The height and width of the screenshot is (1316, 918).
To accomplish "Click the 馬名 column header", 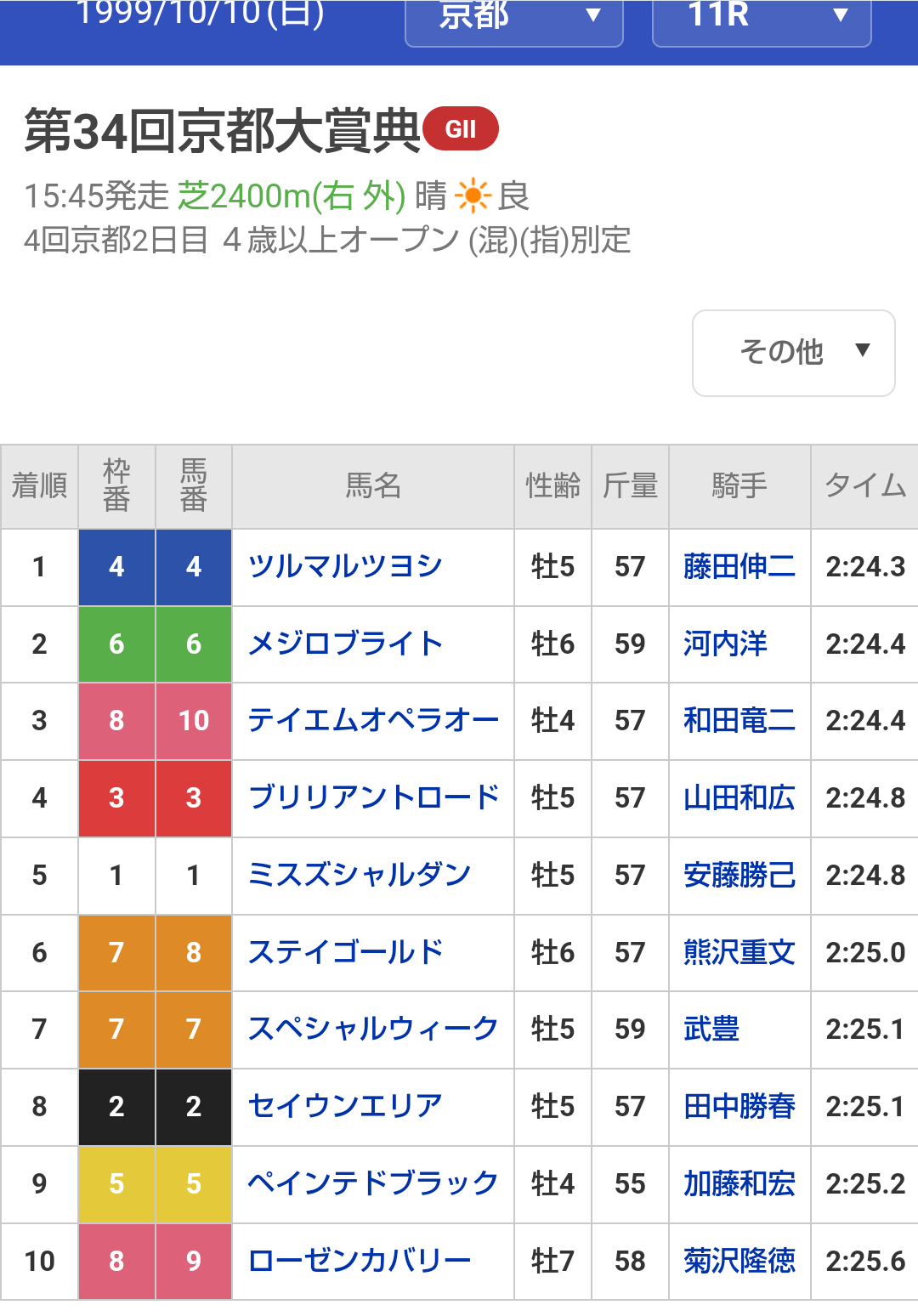I will click(x=373, y=486).
